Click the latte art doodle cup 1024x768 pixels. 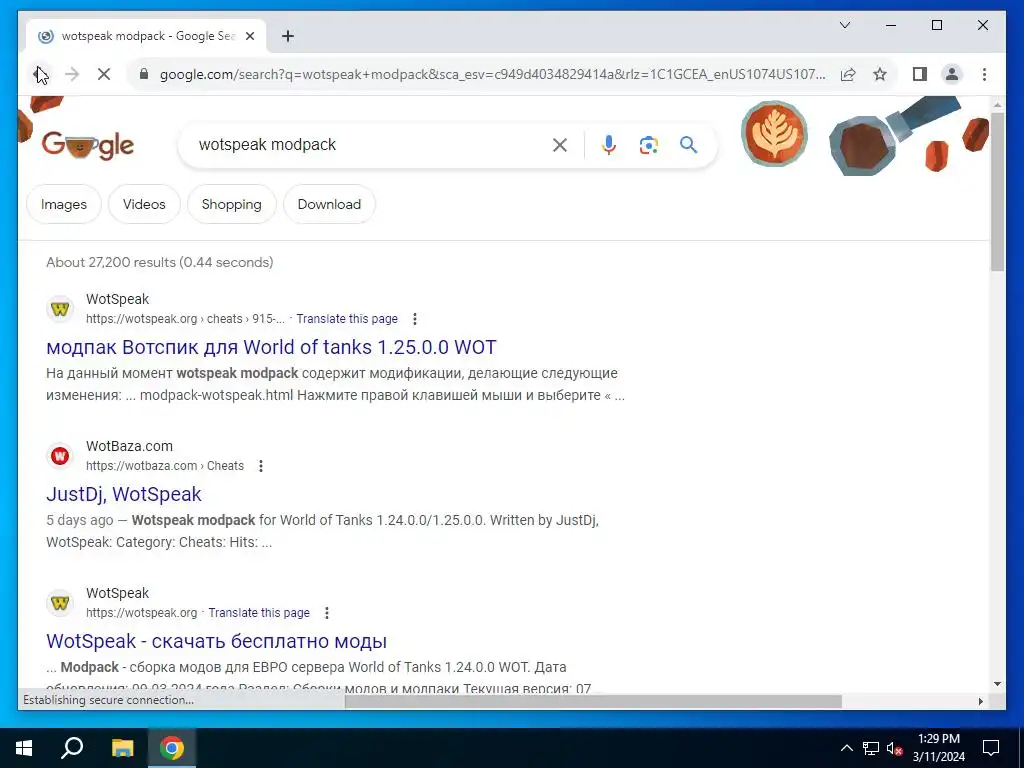[775, 133]
